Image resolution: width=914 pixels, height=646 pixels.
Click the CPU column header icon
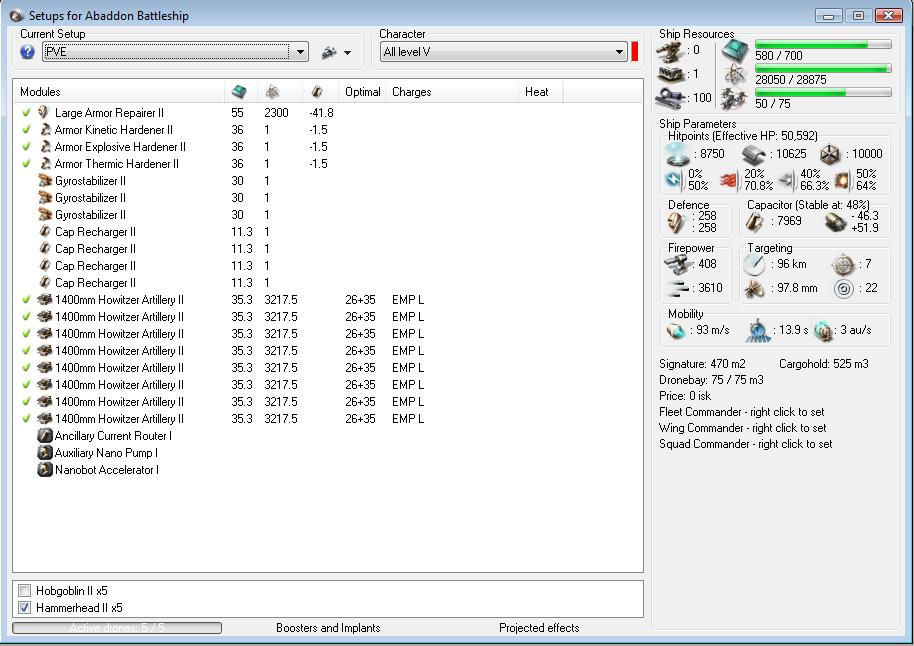(x=240, y=92)
